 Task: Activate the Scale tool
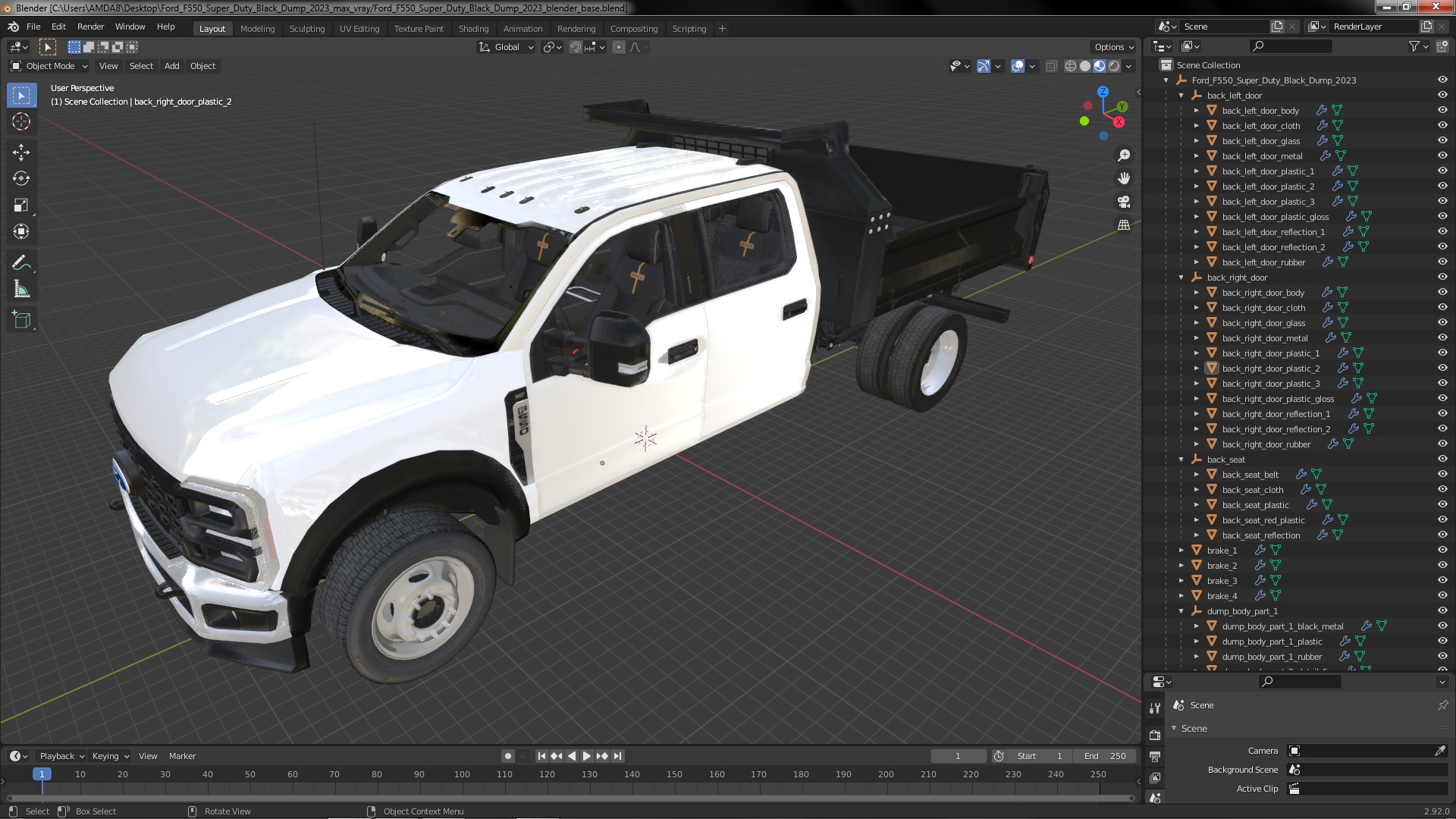click(x=21, y=206)
